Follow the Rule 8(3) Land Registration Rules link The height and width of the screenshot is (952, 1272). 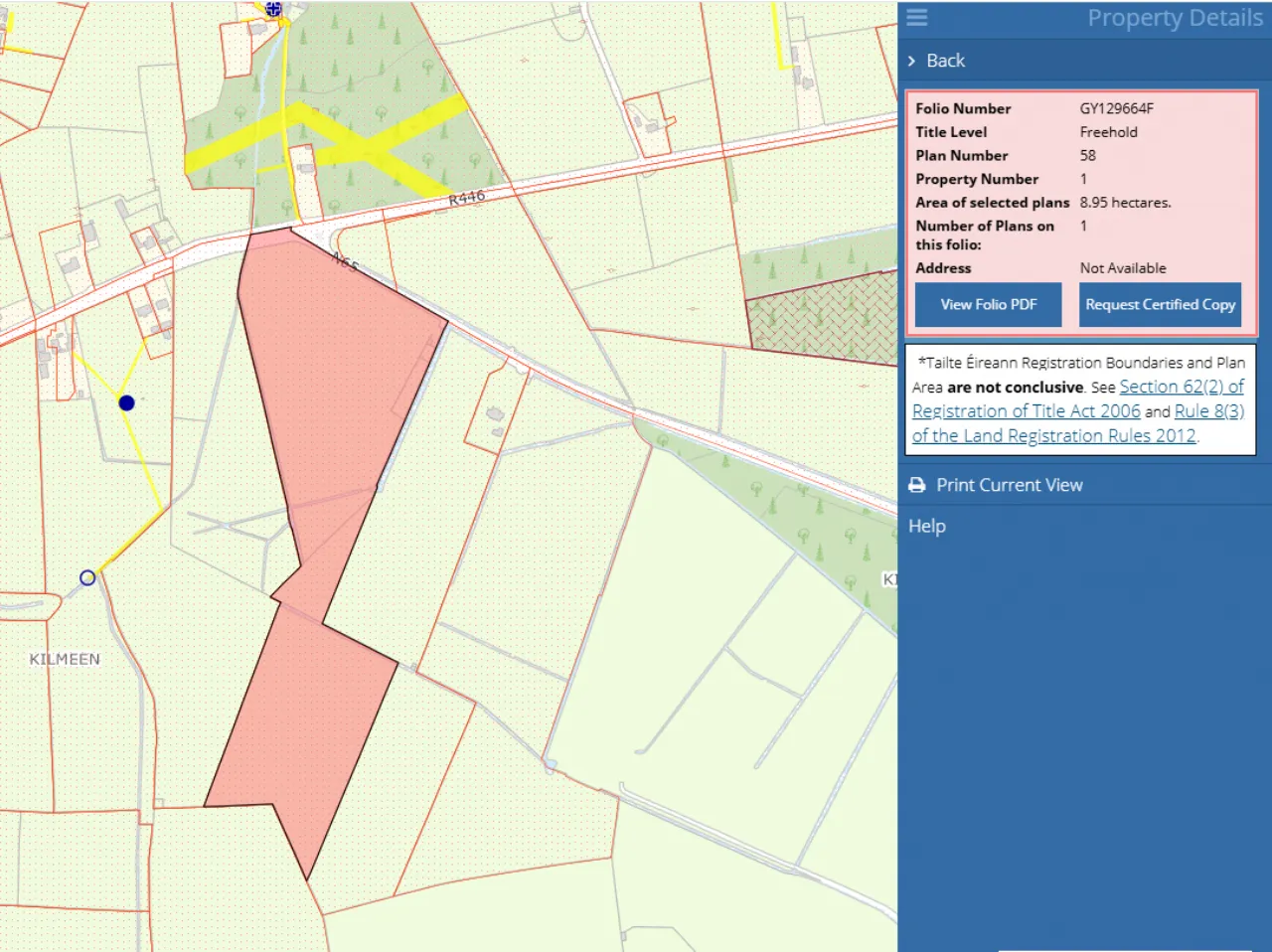coord(1208,411)
